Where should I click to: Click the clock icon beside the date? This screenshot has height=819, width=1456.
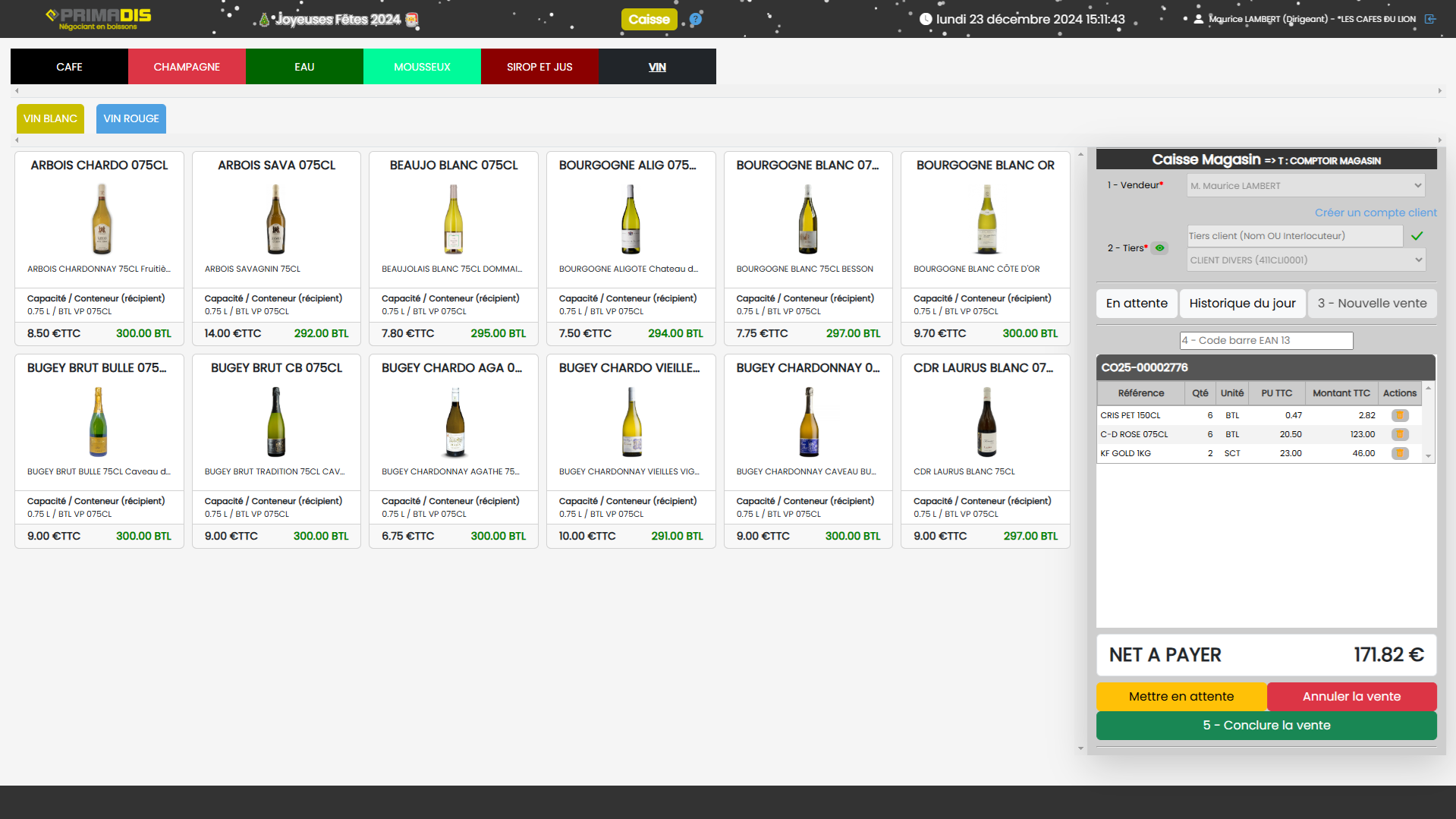tap(926, 19)
